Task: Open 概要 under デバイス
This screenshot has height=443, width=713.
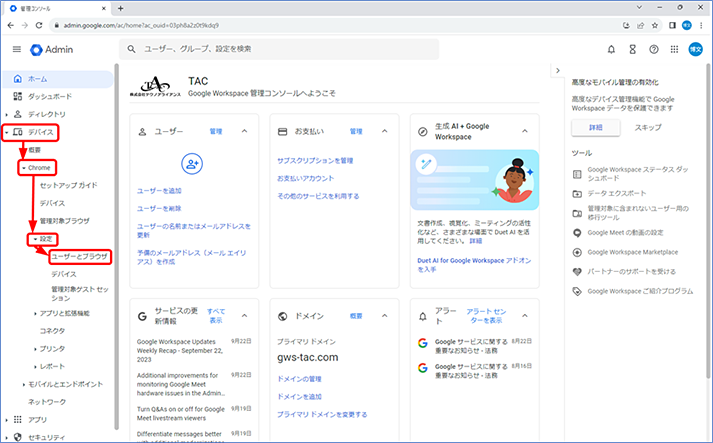Action: click(35, 150)
